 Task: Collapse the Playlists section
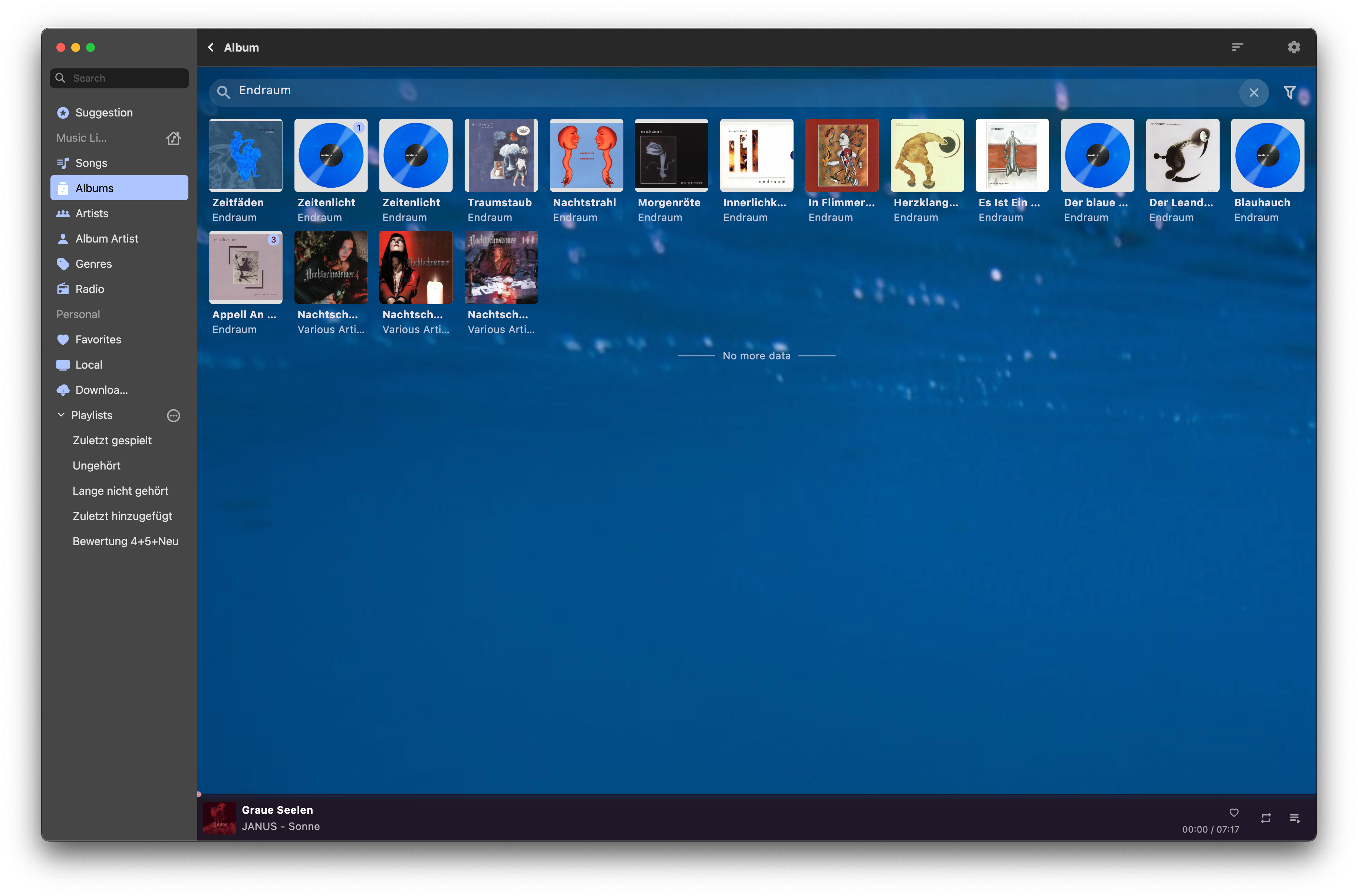[61, 415]
